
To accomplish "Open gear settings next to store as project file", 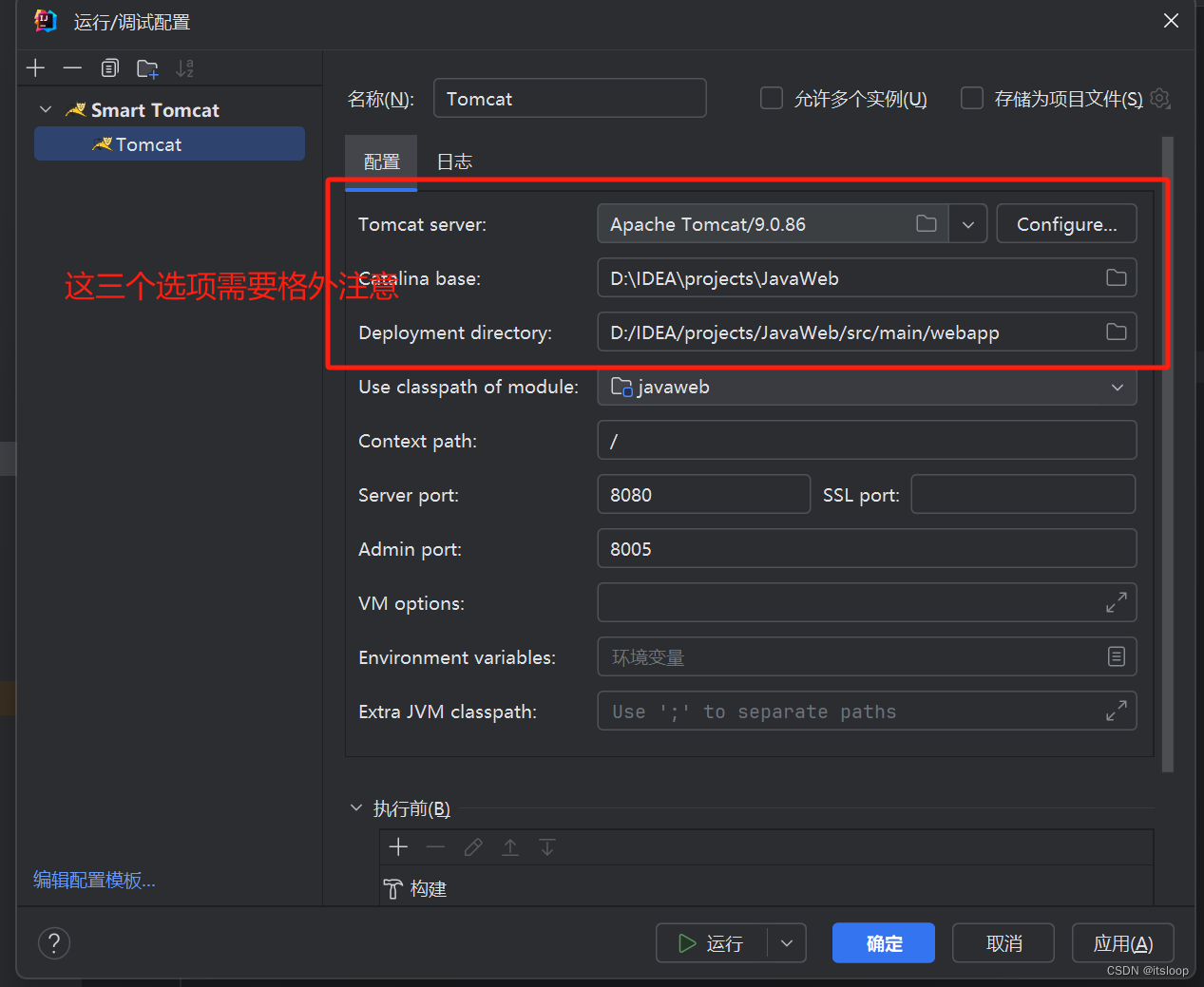I will point(1160,98).
